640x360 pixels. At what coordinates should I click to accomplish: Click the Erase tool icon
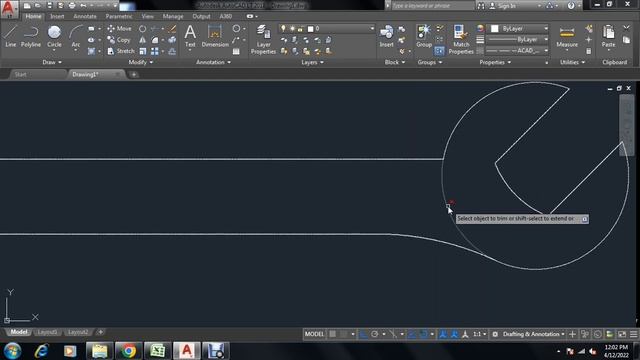[172, 29]
